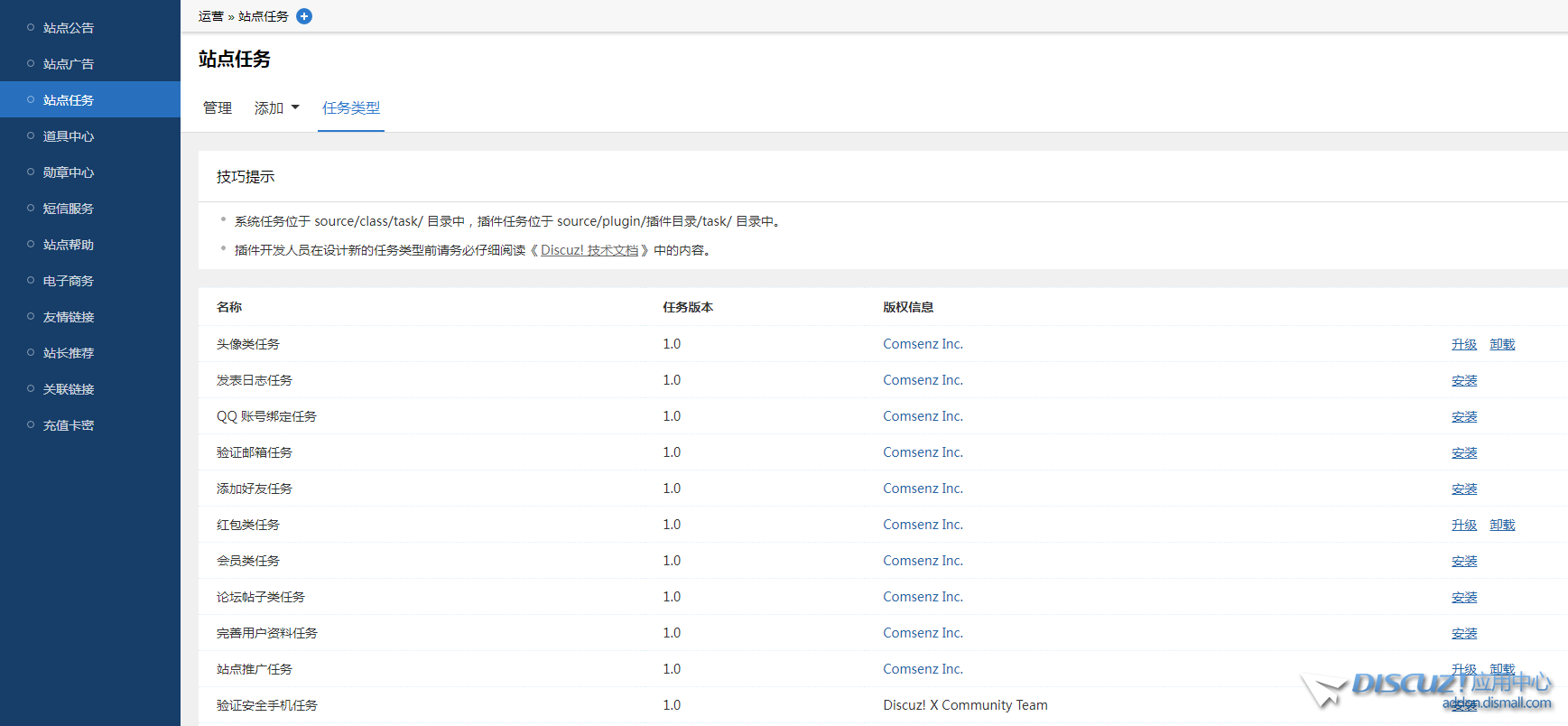Install the QQ 账号绑定任务
Viewport: 1568px width, 726px height.
pyautogui.click(x=1464, y=416)
